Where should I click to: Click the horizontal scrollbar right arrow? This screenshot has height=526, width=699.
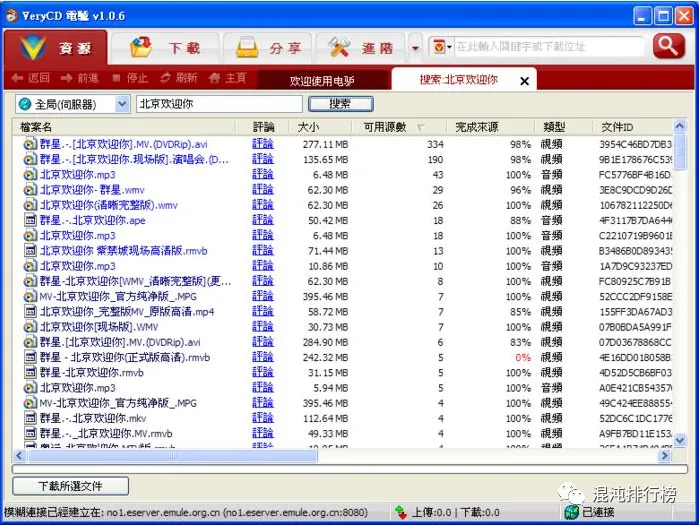click(x=665, y=455)
